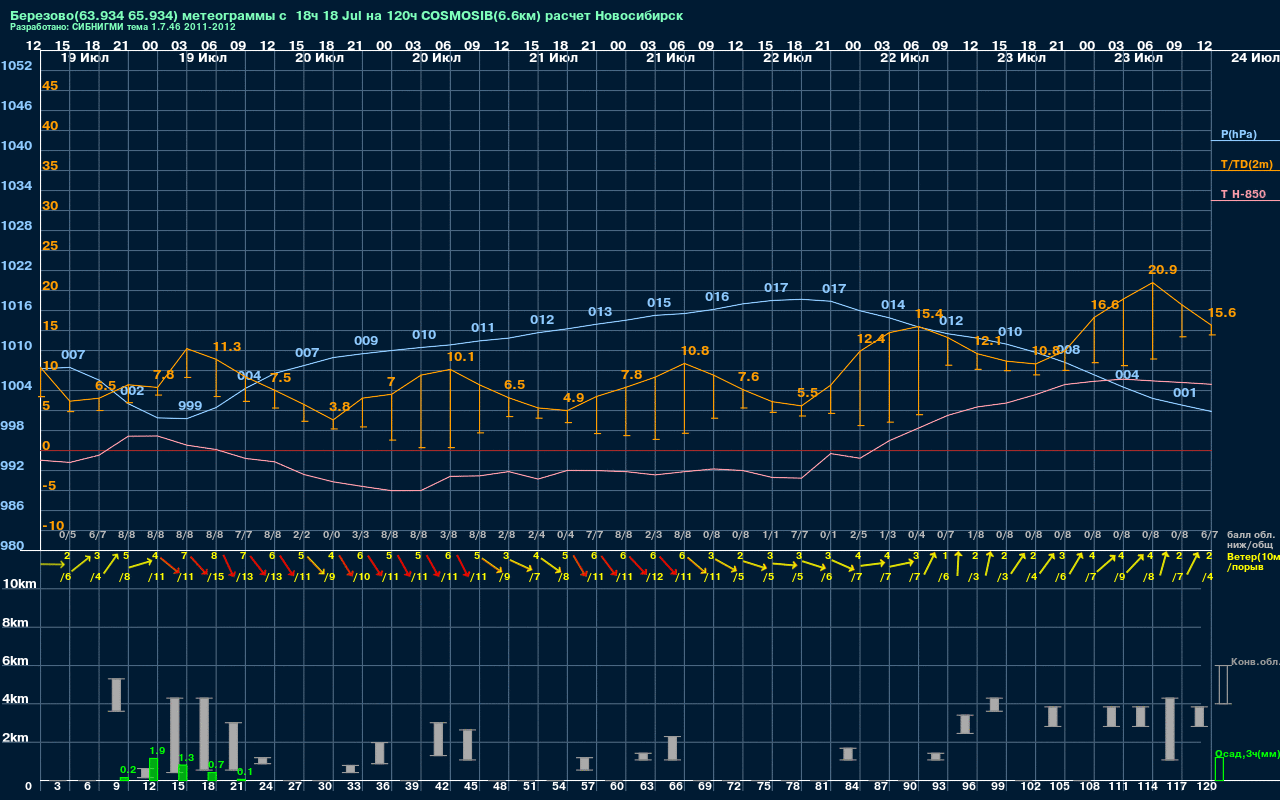Click the 10km height axis label

pyautogui.click(x=20, y=584)
